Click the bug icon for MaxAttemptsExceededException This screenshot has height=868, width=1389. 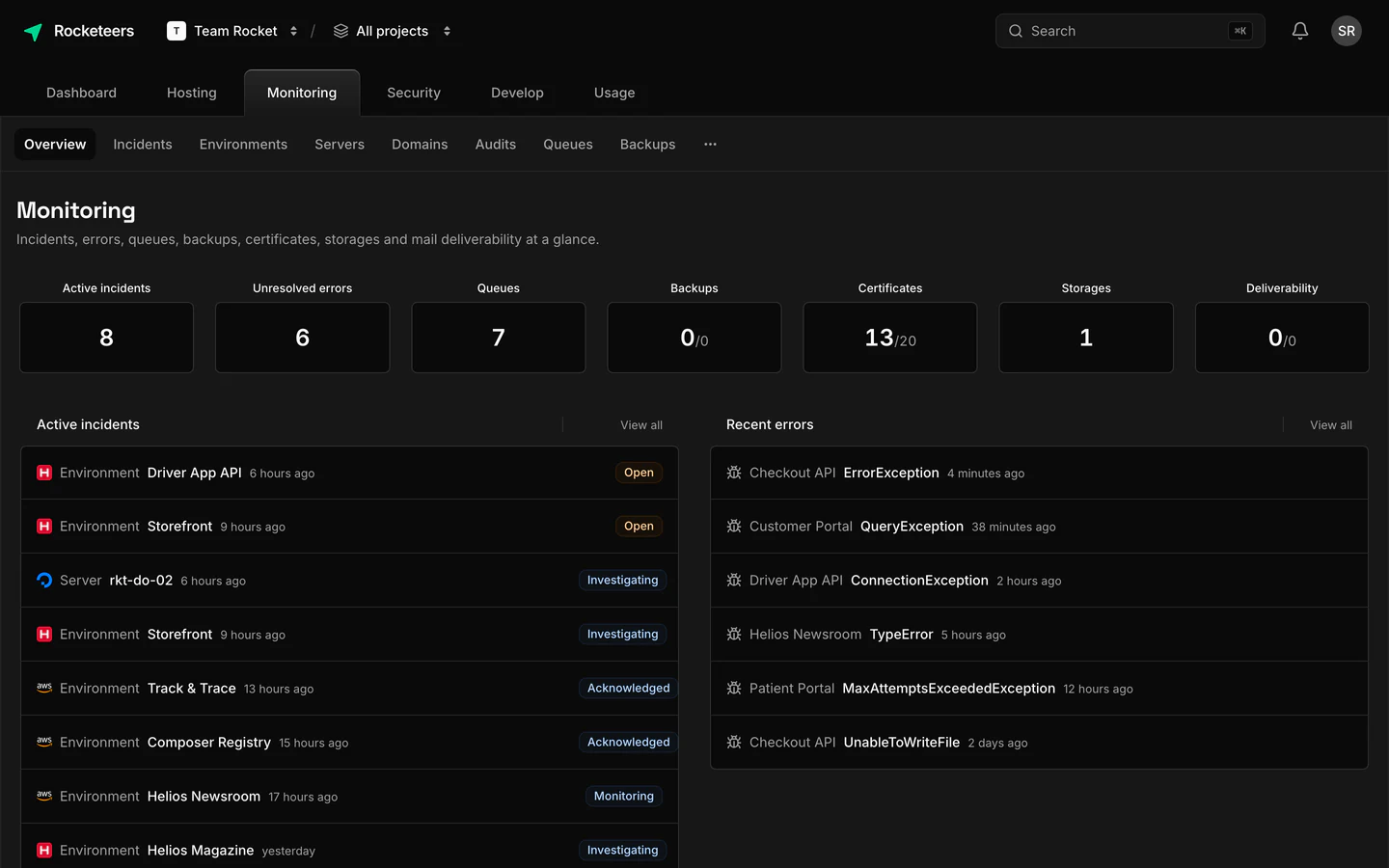pyautogui.click(x=734, y=688)
